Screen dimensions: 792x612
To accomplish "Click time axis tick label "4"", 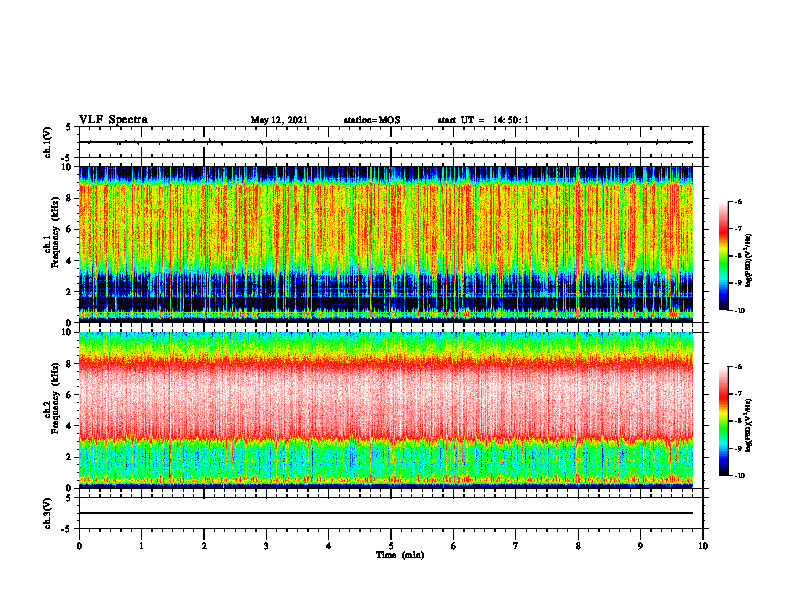I will 329,546.
